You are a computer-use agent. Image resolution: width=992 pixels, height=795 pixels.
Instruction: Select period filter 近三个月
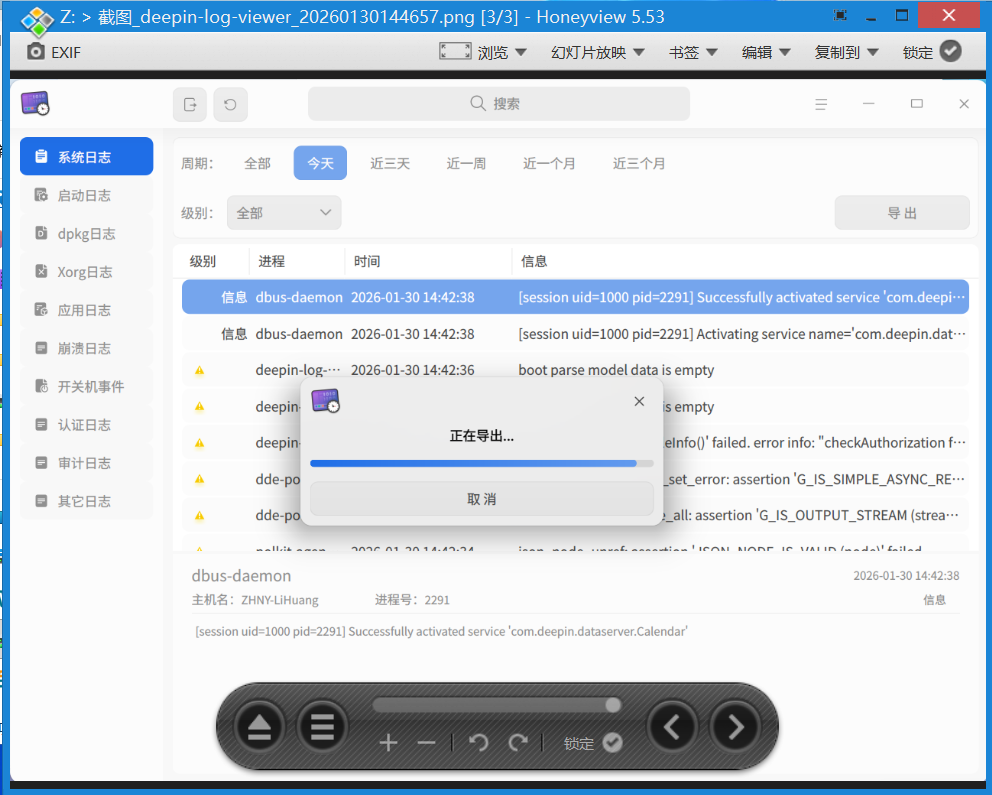[639, 163]
